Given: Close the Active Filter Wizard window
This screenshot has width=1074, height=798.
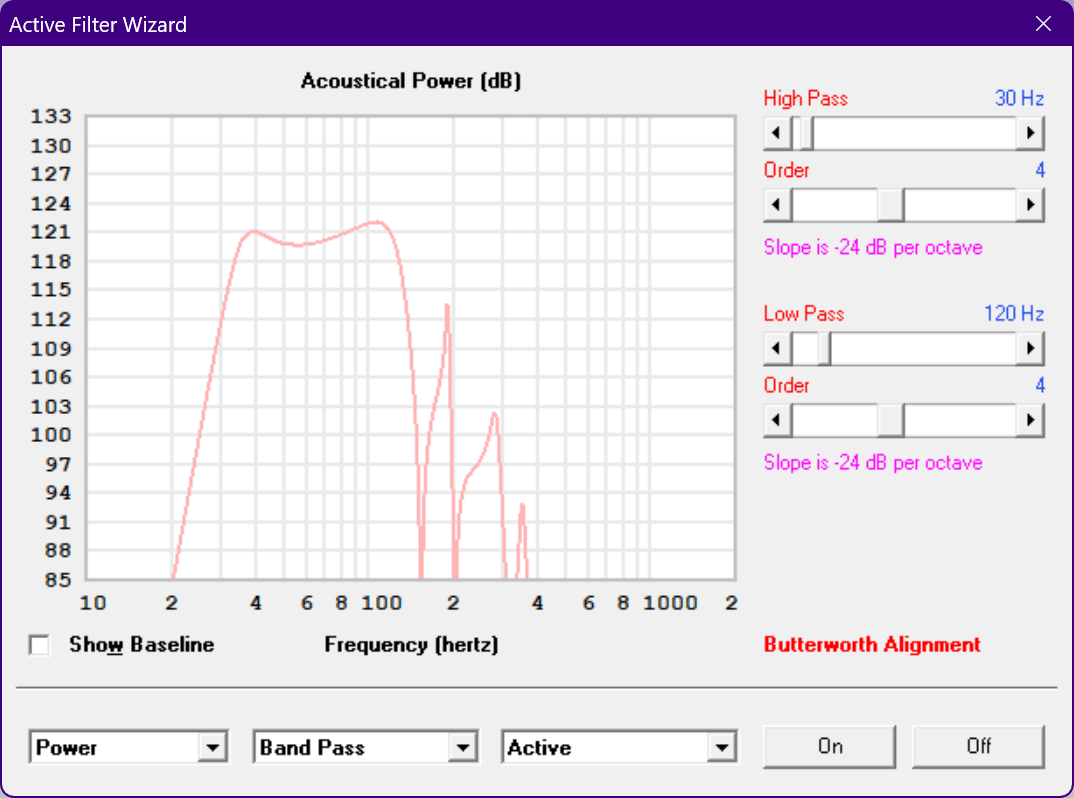Looking at the screenshot, I should click(x=1043, y=24).
